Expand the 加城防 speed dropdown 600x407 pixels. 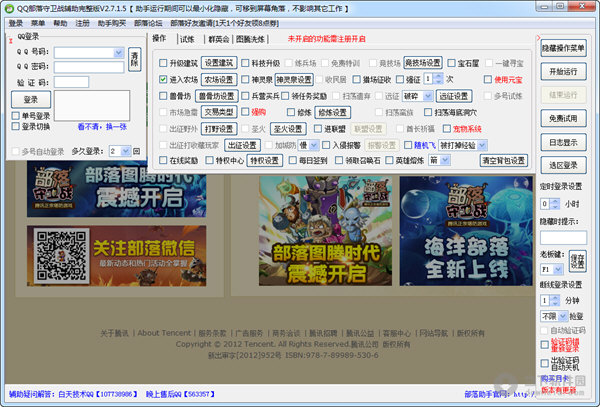click(313, 145)
